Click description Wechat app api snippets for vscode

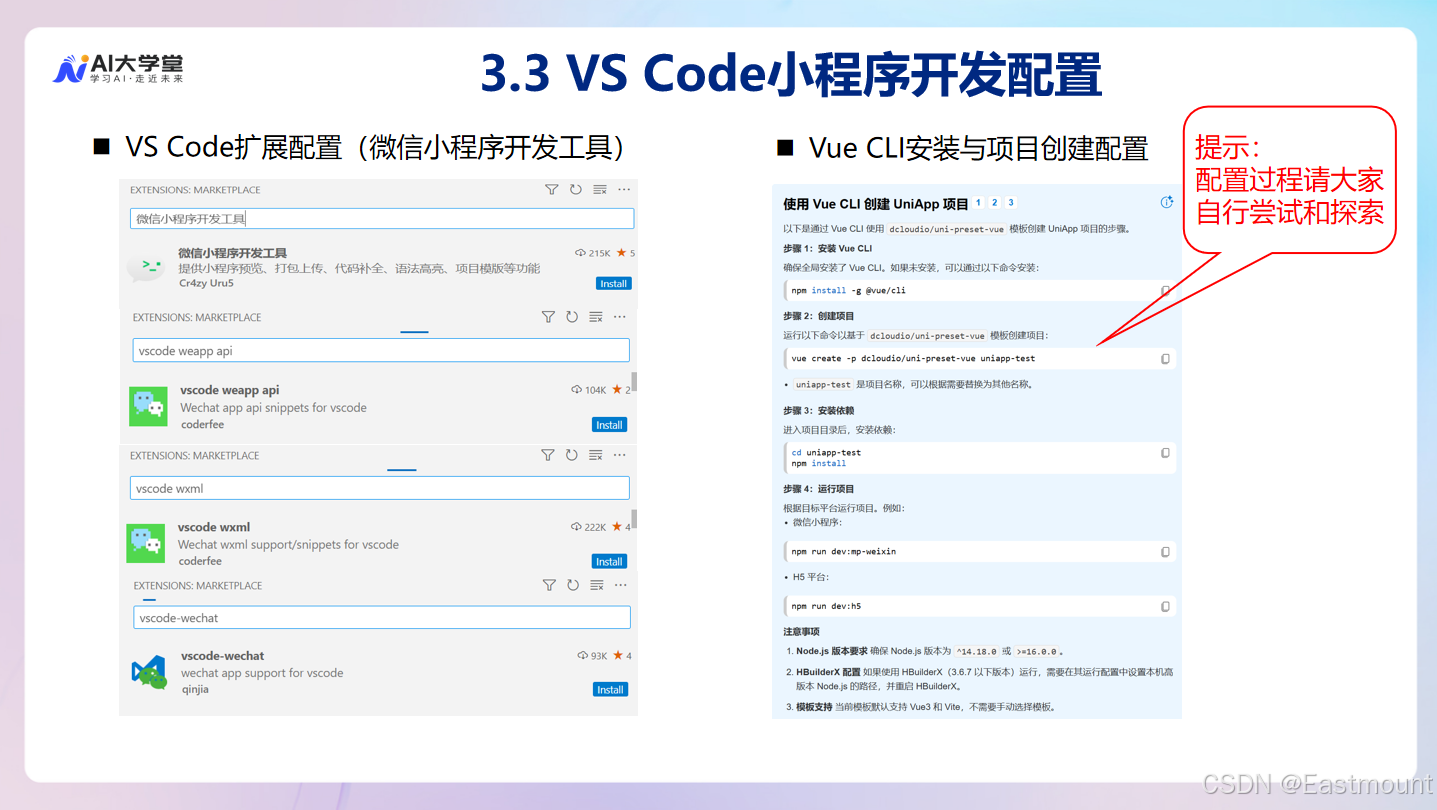pos(273,408)
